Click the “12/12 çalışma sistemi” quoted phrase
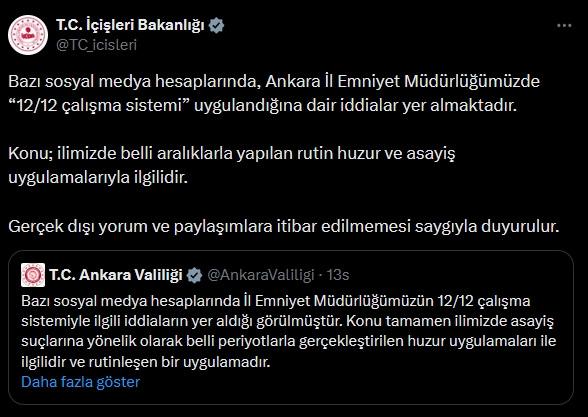This screenshot has width=588, height=417. point(100,105)
